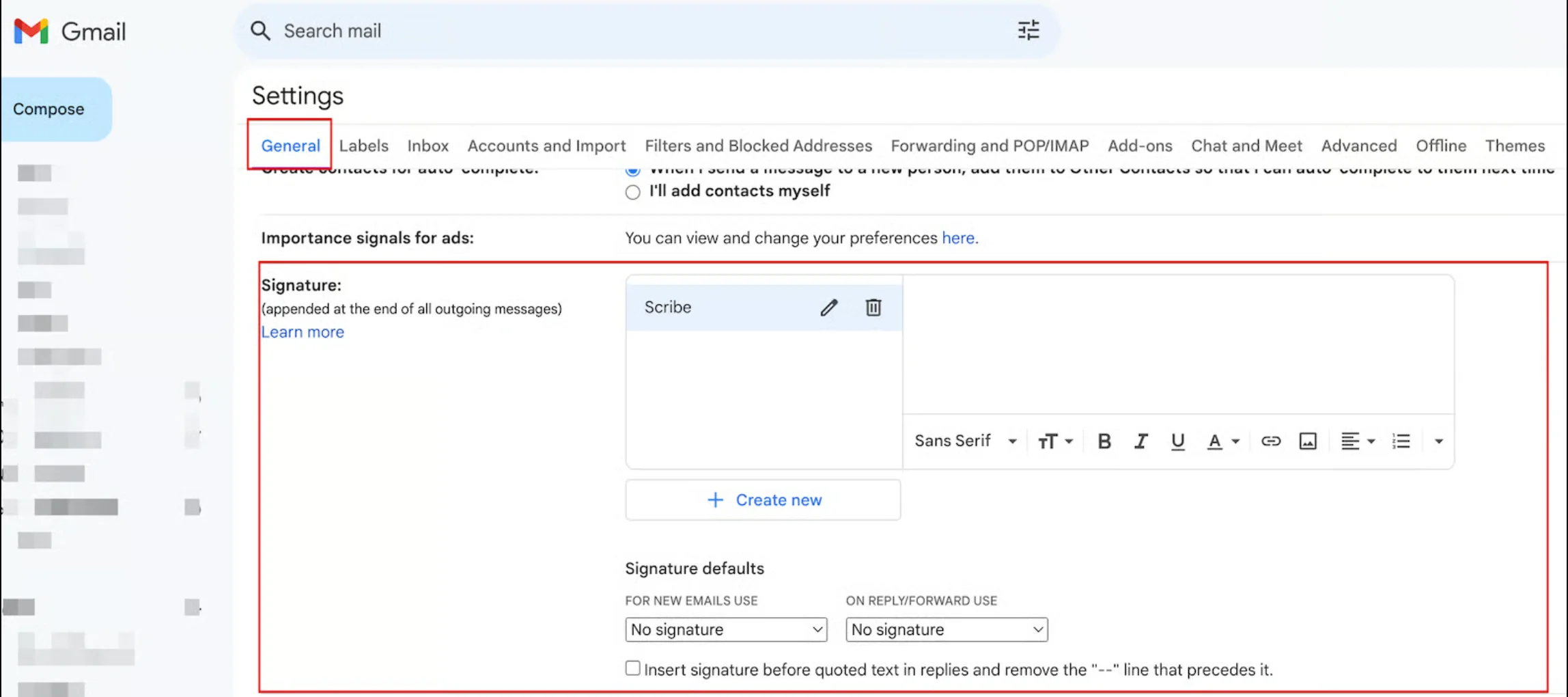1568x697 pixels.
Task: Click inside the signature text editing area
Action: [1178, 345]
